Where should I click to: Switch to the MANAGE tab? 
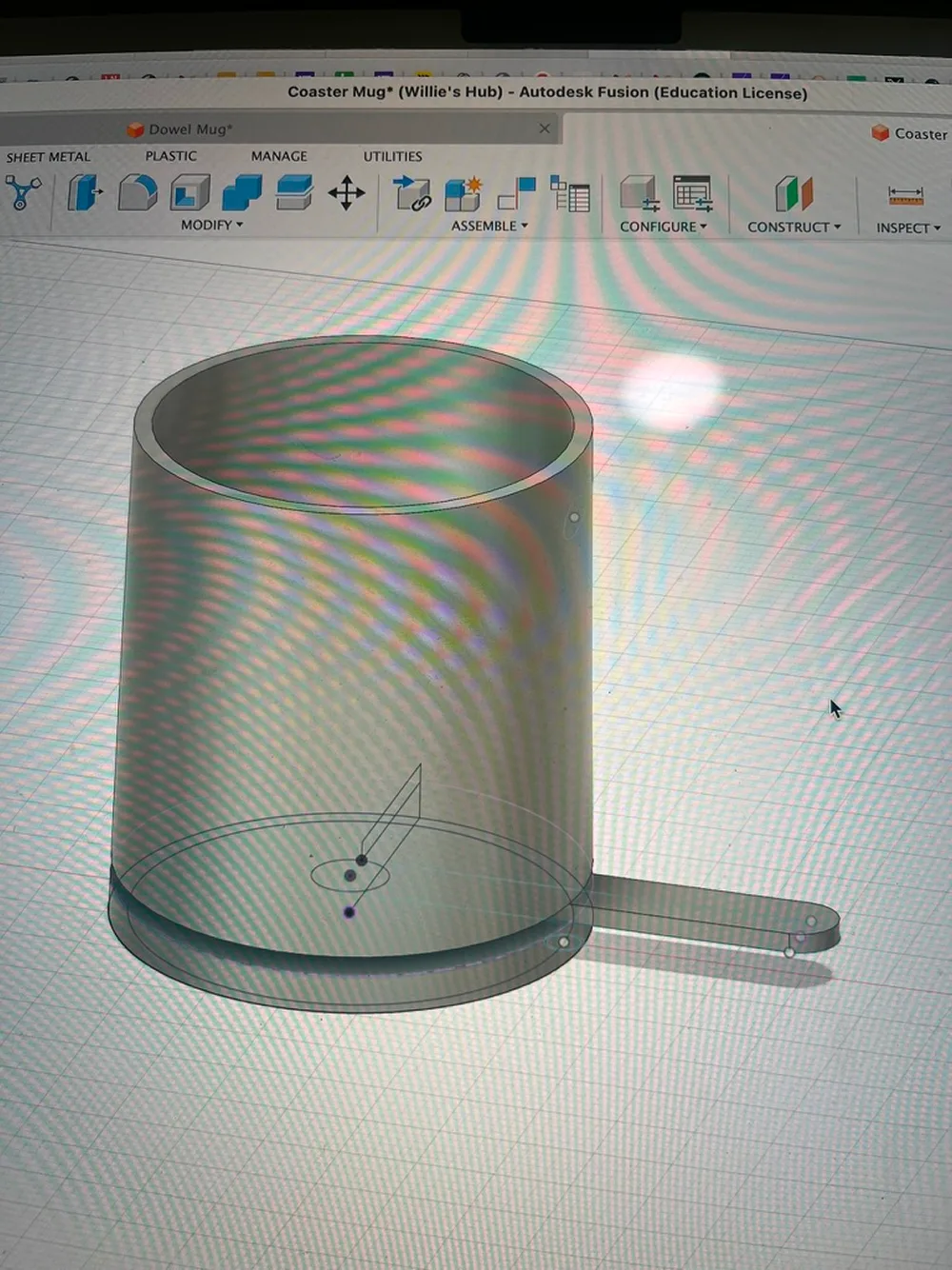pyautogui.click(x=279, y=155)
